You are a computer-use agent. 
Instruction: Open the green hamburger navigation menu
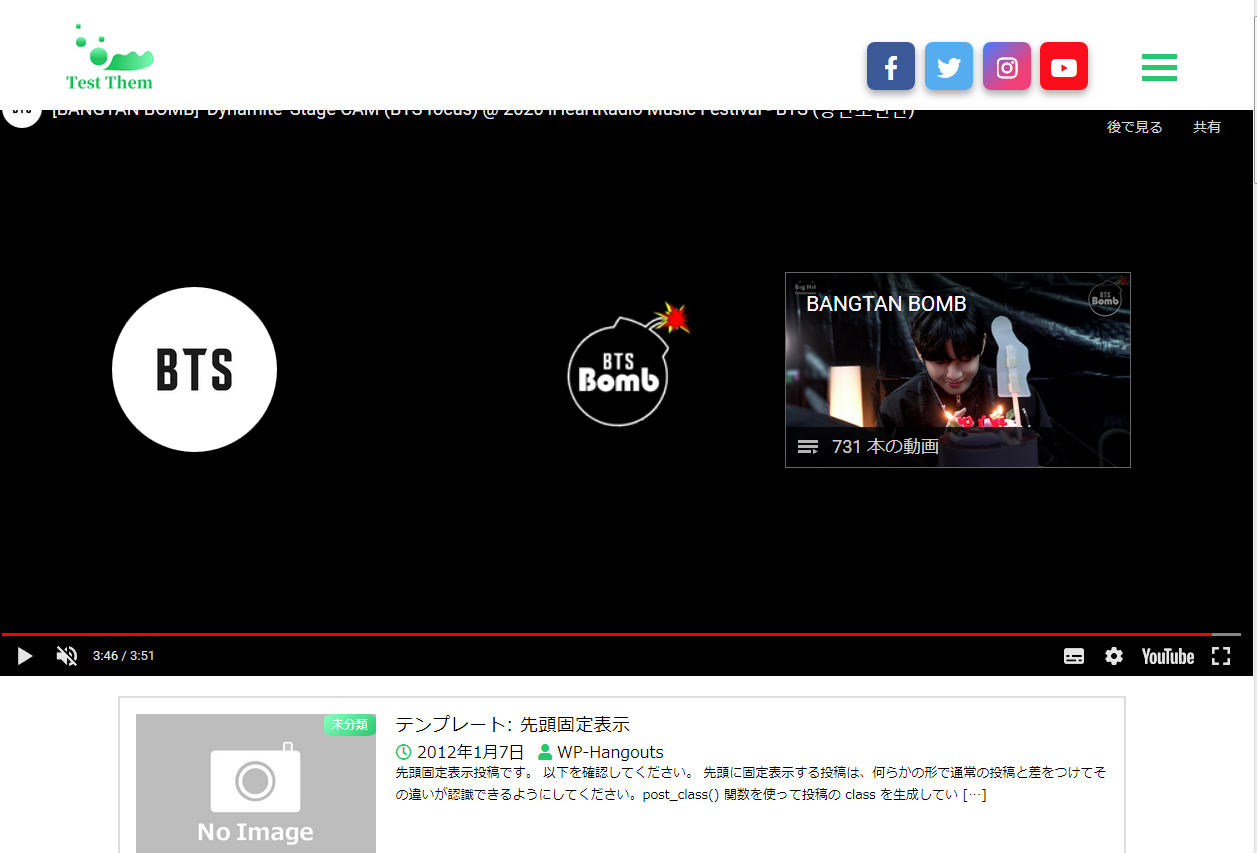[1159, 67]
